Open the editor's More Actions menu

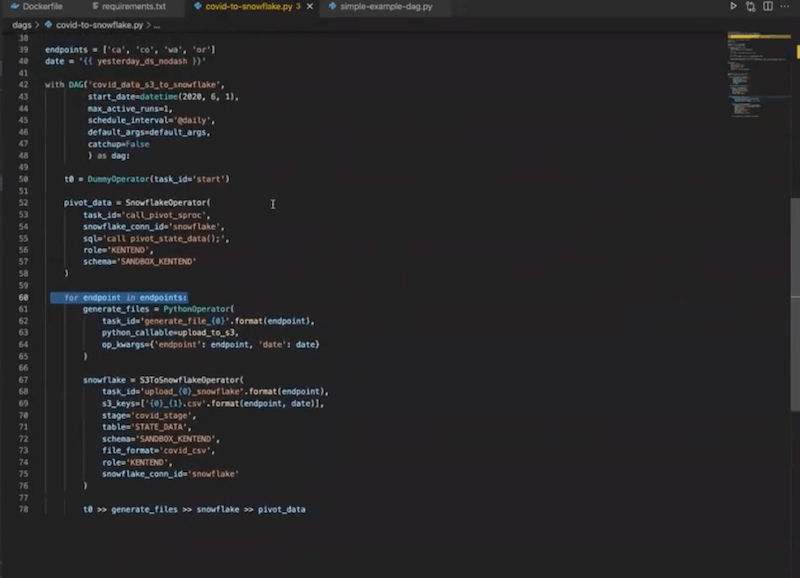786,6
